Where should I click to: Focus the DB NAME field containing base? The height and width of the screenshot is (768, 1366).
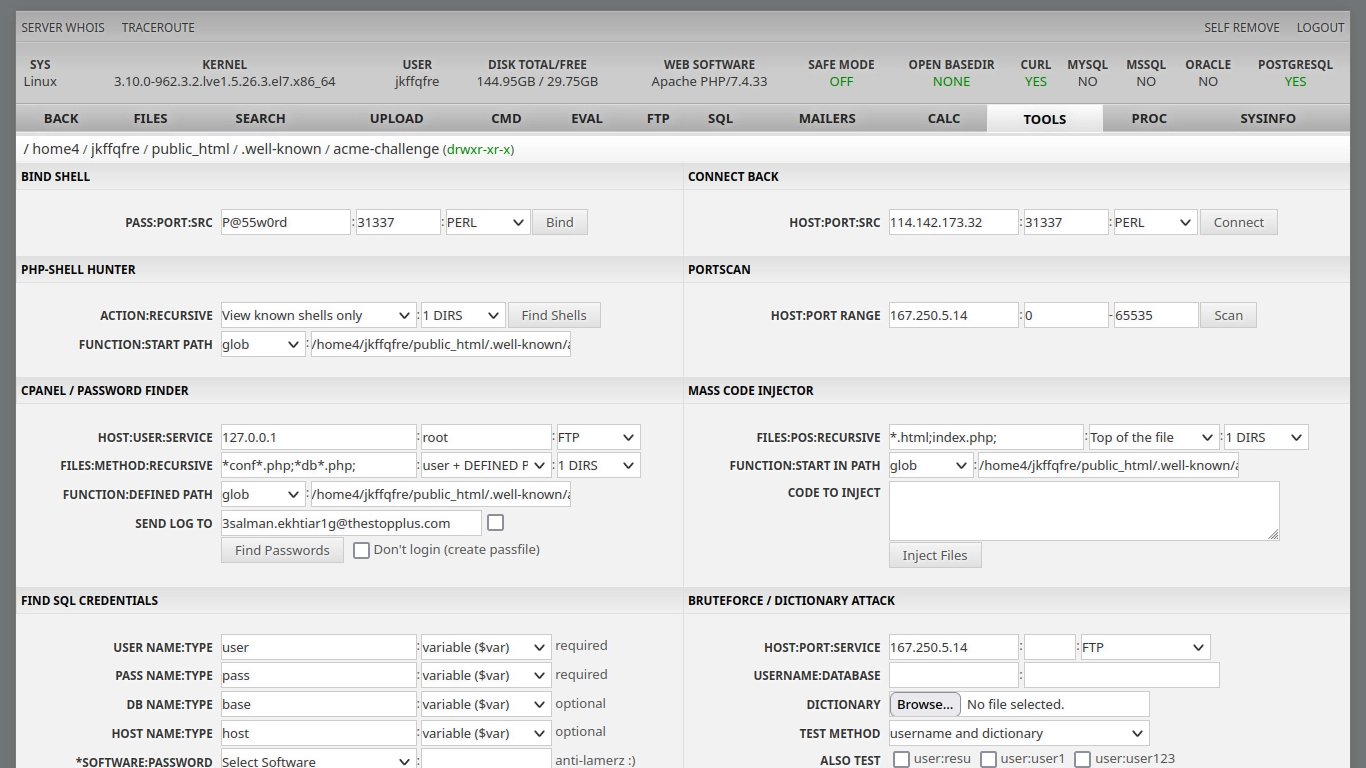coord(318,704)
